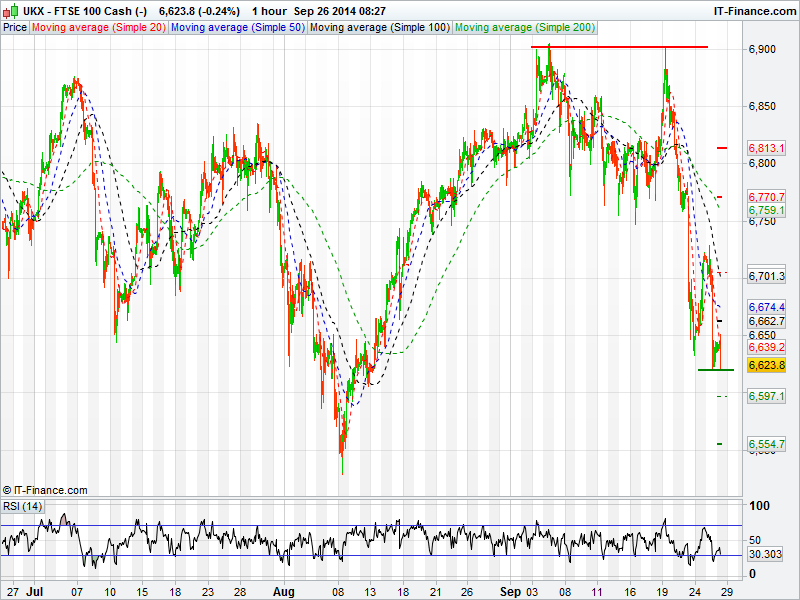Click the blue 6,674.4 moving average value

tap(767, 307)
